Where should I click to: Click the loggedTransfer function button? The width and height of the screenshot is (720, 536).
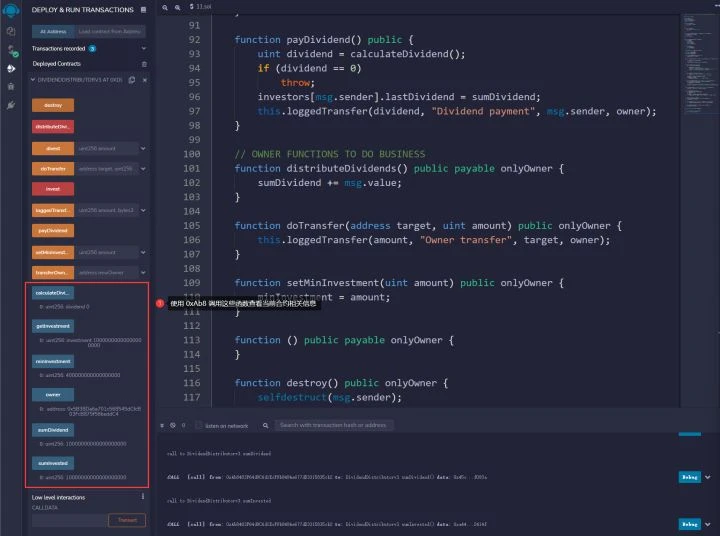coord(53,210)
